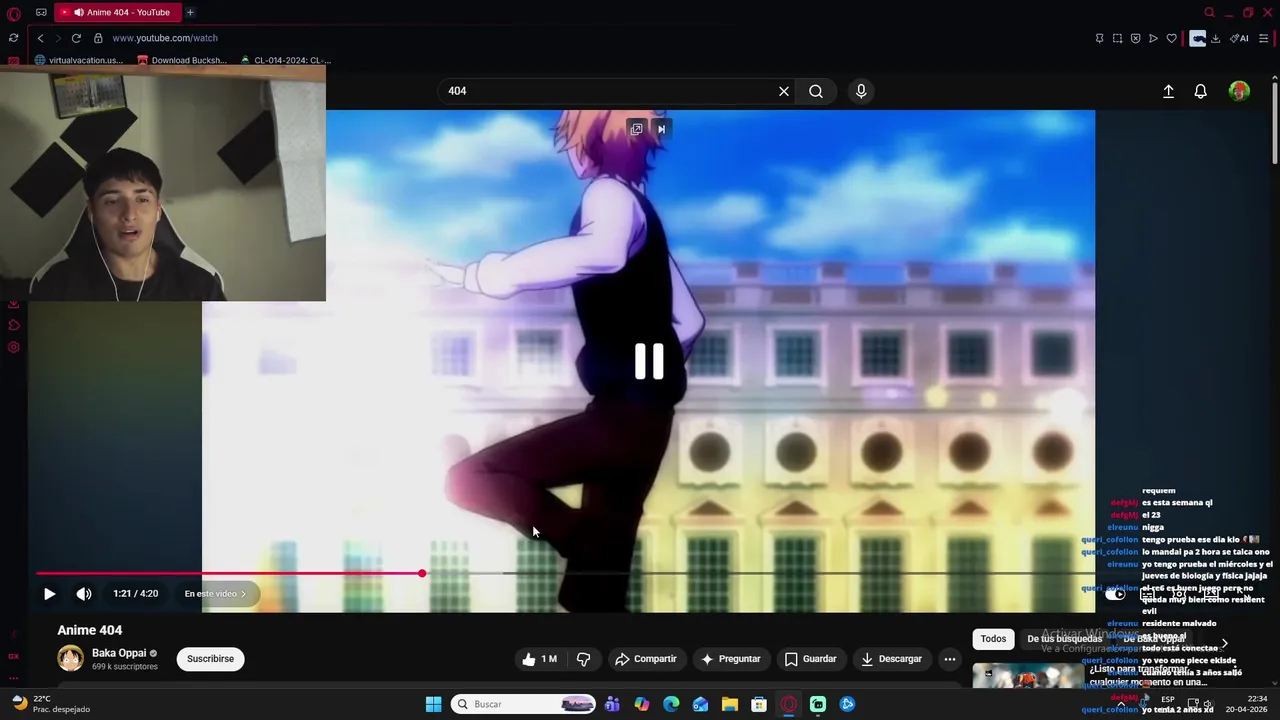Take a snapshot with the capture icon
This screenshot has width=1280, height=720.
[x=1117, y=38]
